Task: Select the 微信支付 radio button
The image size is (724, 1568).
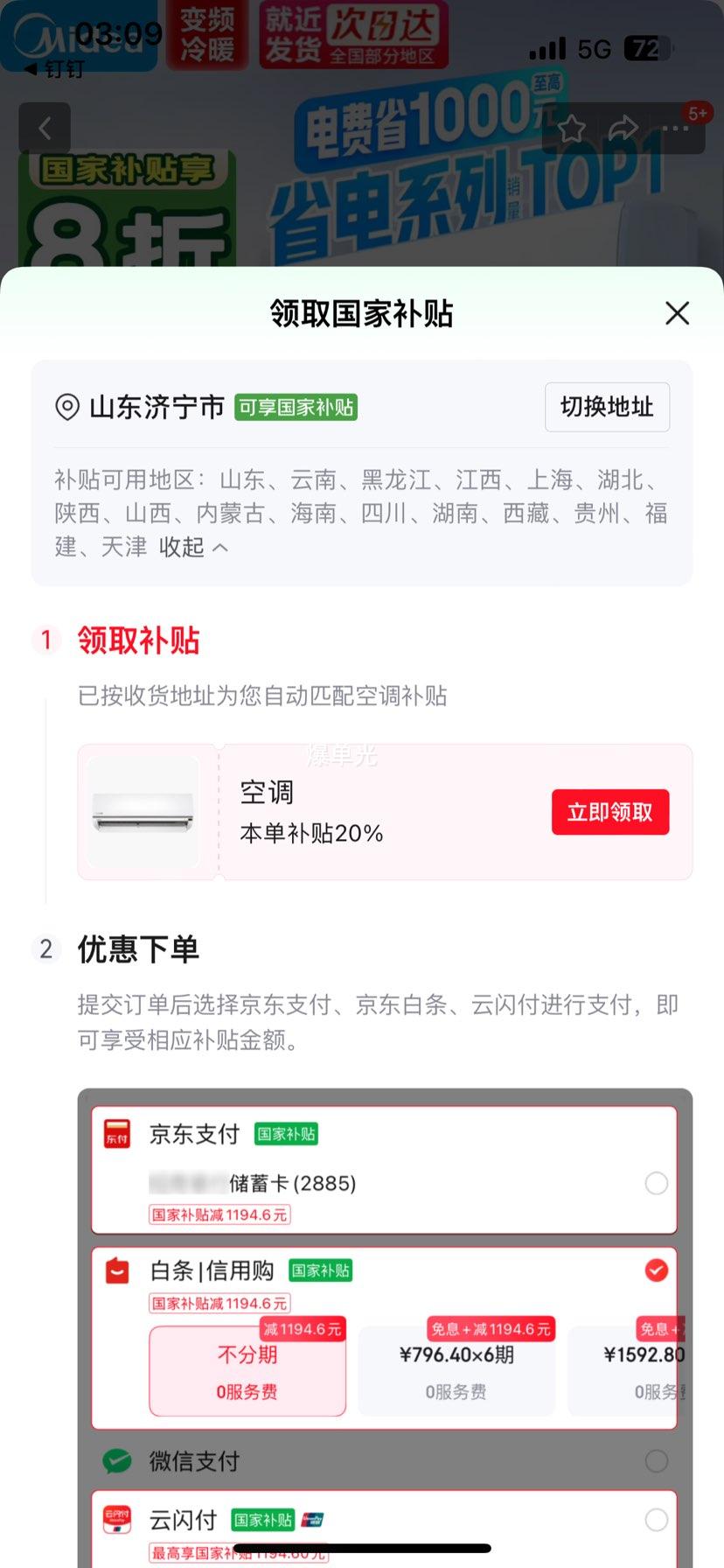Action: 656,1460
